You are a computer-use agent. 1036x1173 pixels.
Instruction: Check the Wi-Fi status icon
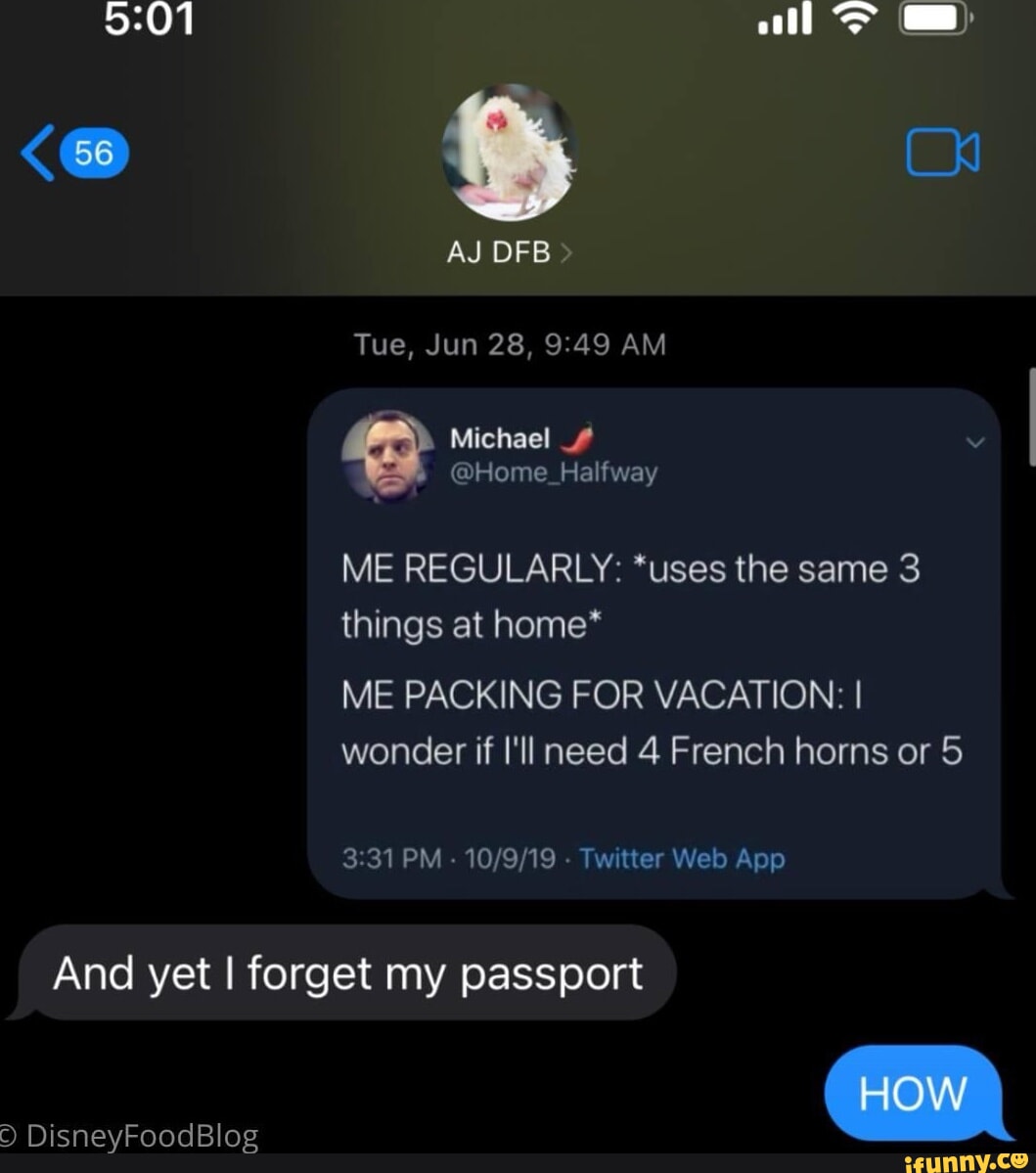(x=855, y=18)
